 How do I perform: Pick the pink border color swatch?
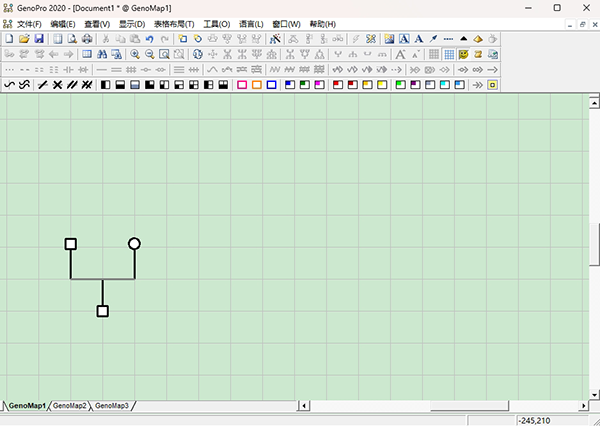click(242, 85)
